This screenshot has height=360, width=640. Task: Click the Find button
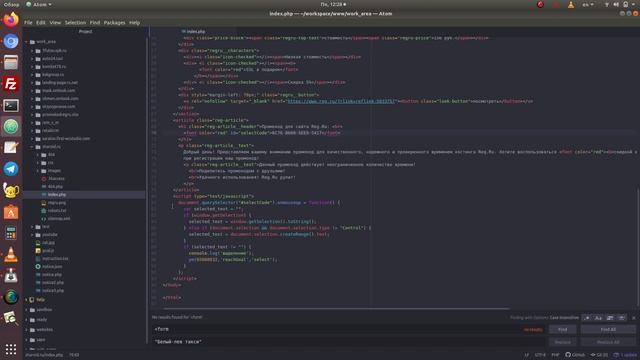click(562, 329)
